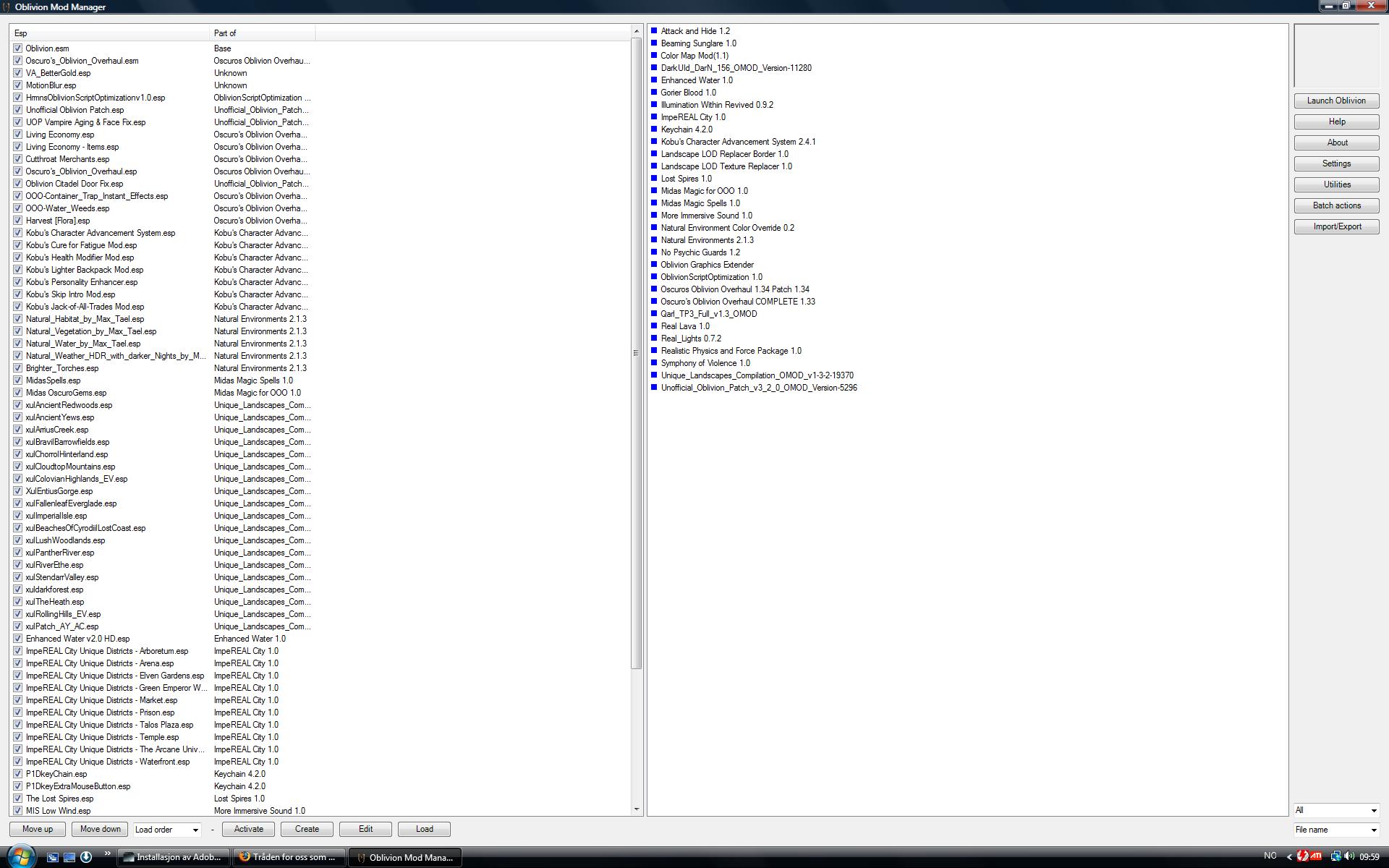Select Oblivion Mod Manager taskbar button
Screen dimensions: 1389x868
pyautogui.click(x=405, y=857)
